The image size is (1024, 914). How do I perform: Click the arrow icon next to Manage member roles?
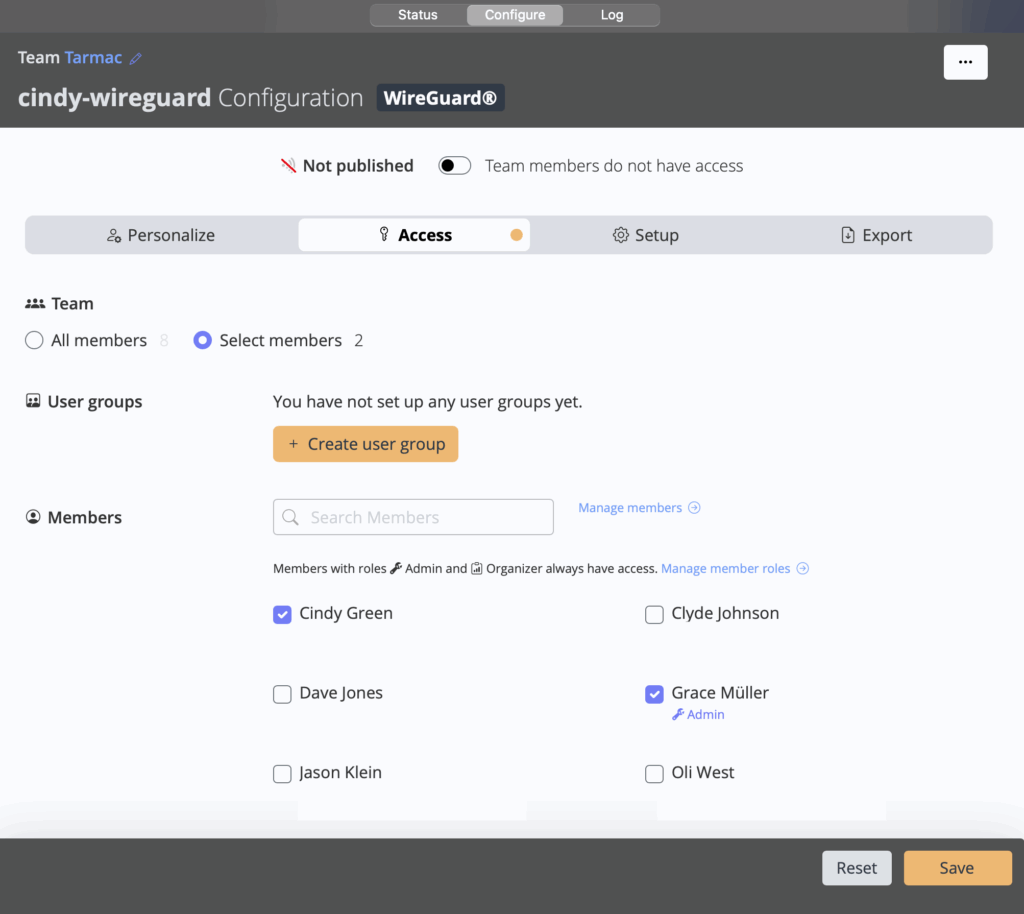tap(802, 569)
